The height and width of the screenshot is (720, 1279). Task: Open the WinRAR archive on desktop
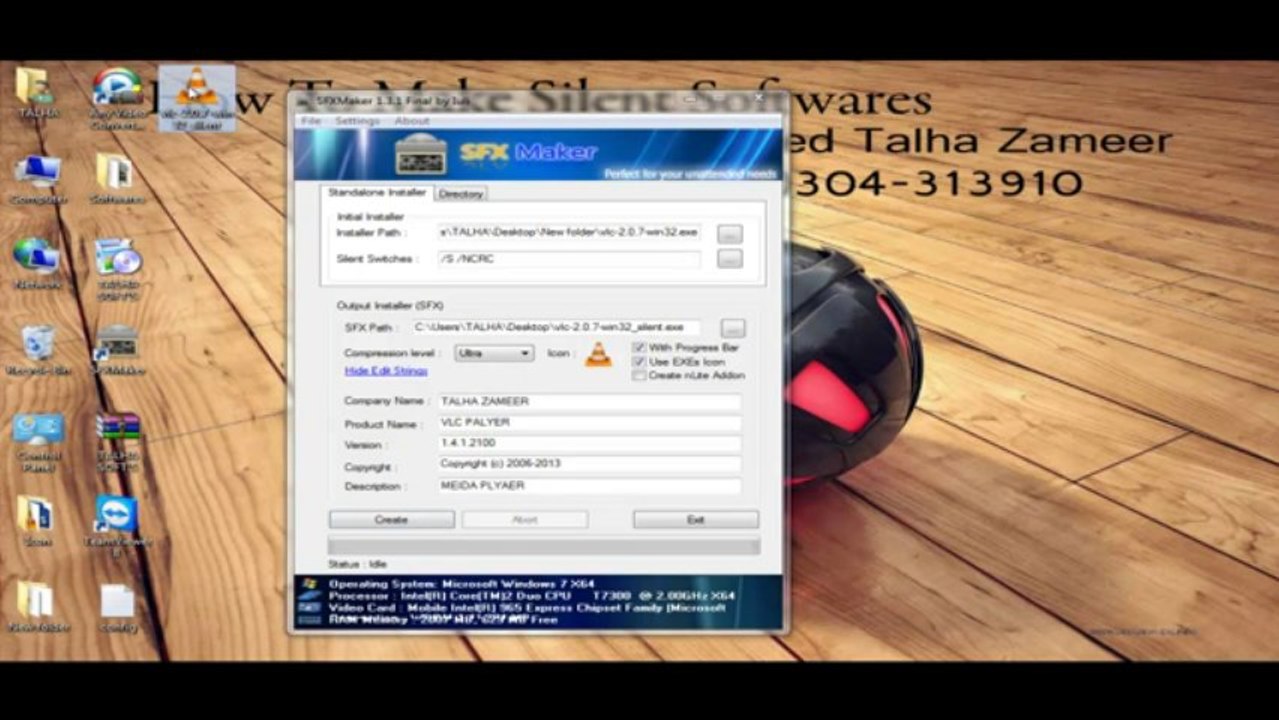click(118, 443)
